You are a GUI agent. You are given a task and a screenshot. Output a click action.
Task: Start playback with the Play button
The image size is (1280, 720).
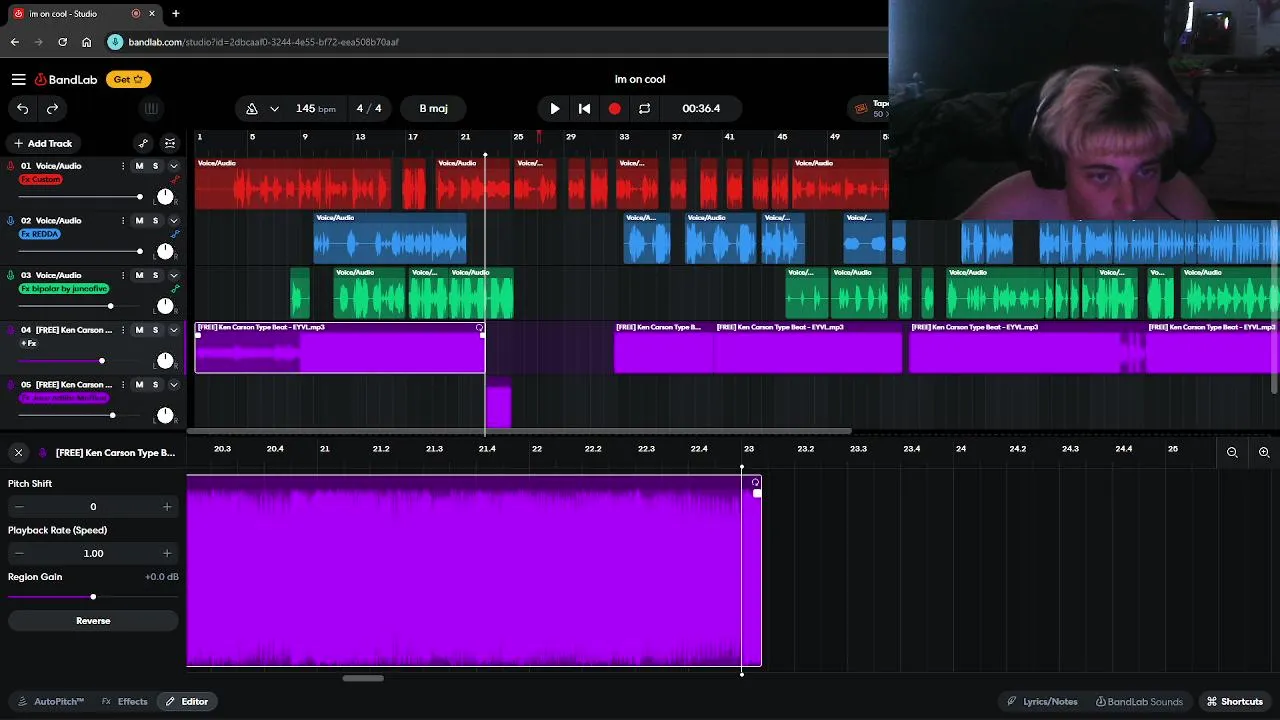[x=555, y=108]
